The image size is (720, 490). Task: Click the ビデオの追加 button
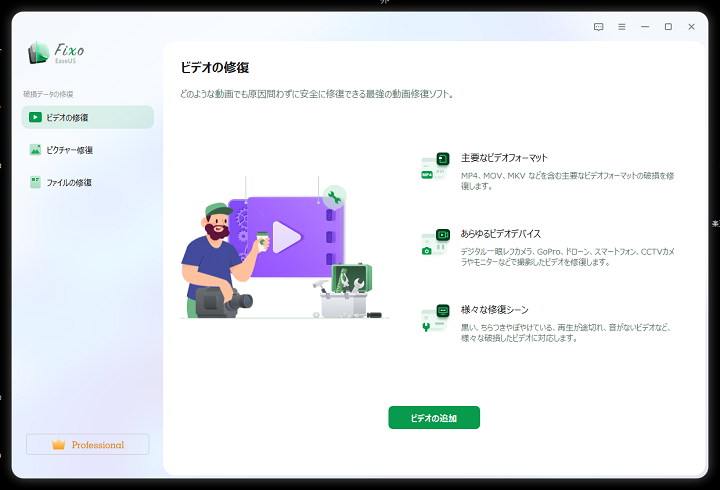(434, 417)
